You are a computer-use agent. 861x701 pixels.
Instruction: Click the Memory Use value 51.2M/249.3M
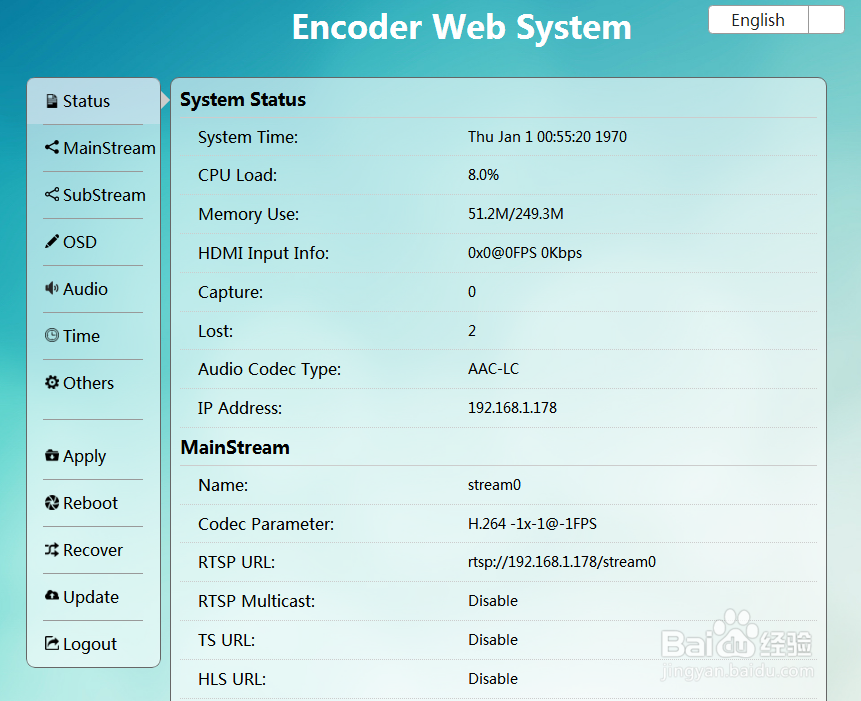tap(516, 214)
